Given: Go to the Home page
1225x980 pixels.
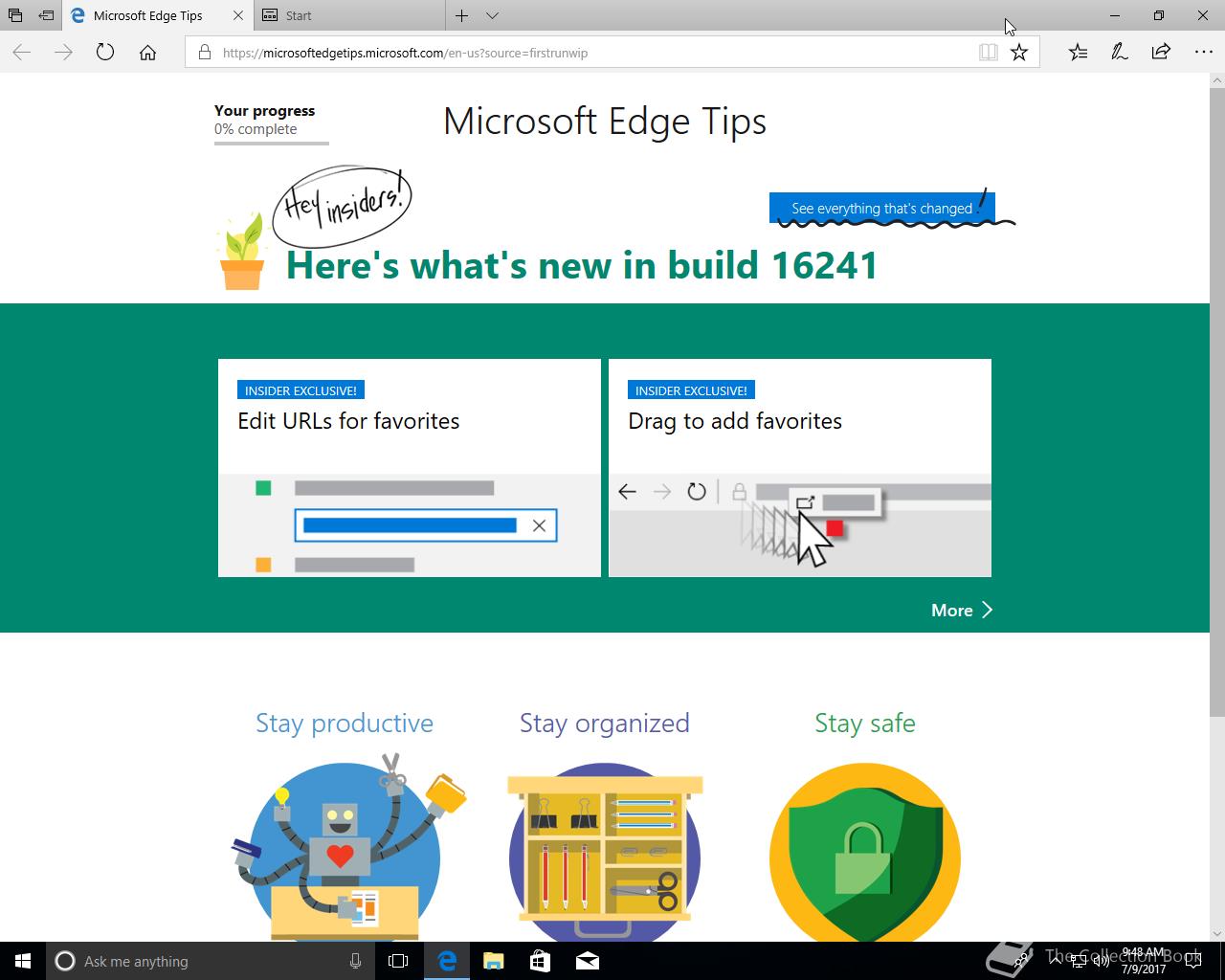Looking at the screenshot, I should click(147, 53).
